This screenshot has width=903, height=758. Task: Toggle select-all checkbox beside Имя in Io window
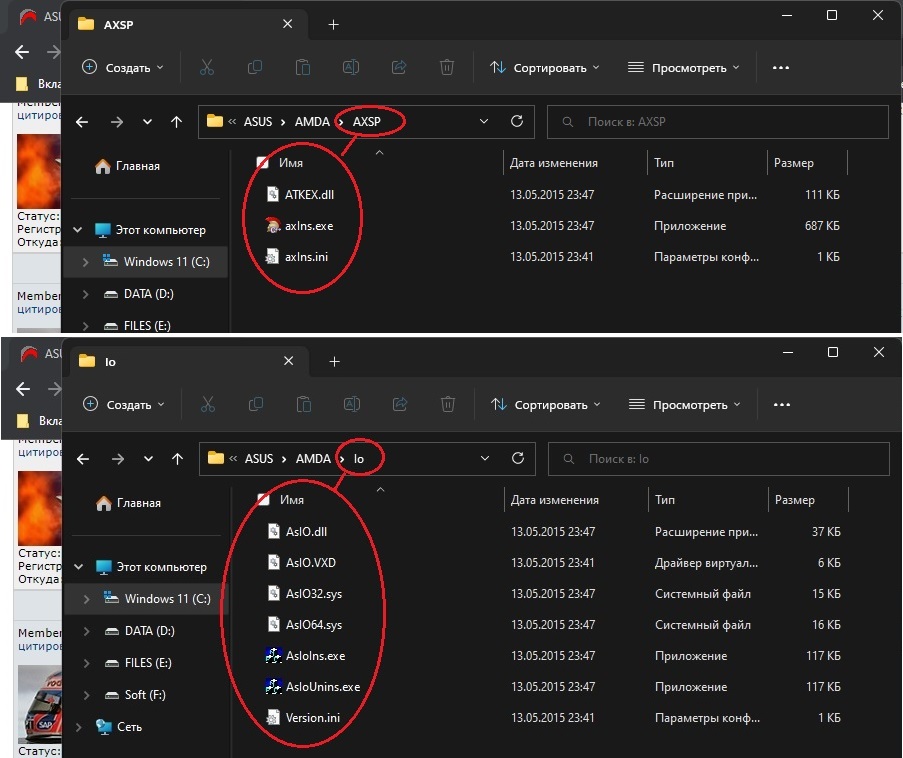[x=262, y=499]
